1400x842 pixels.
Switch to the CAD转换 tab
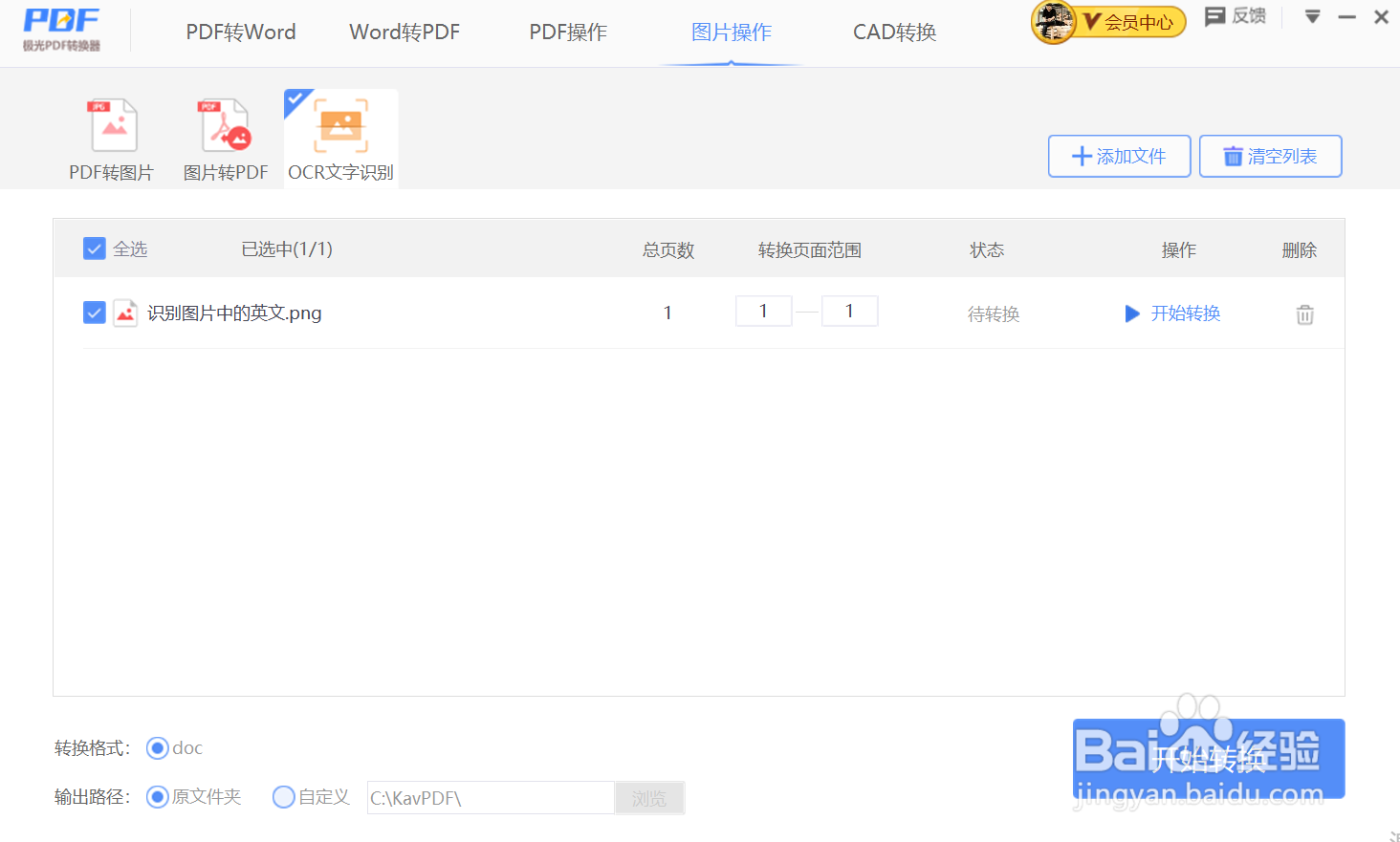895,32
